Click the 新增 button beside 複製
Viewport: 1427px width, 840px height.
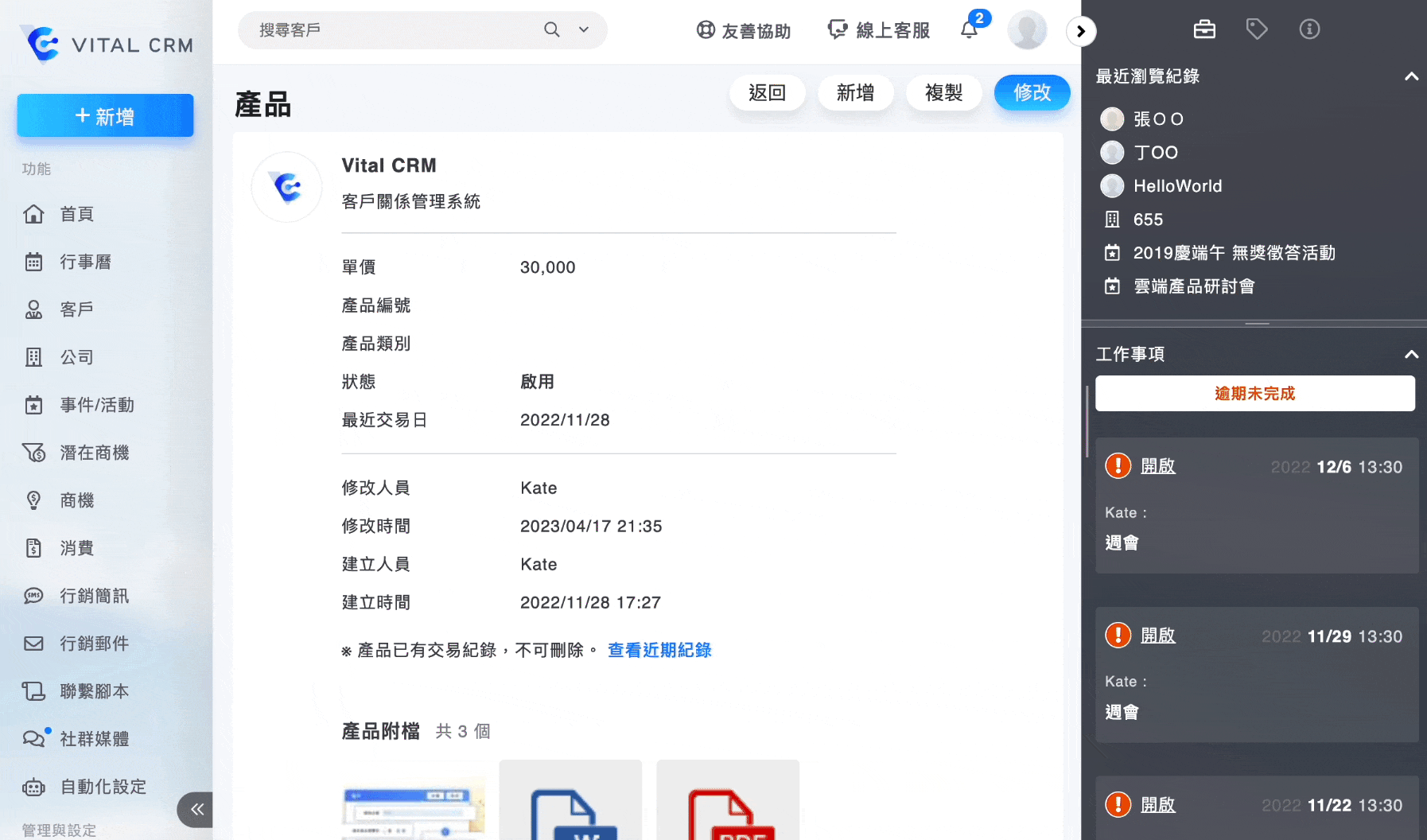[856, 93]
